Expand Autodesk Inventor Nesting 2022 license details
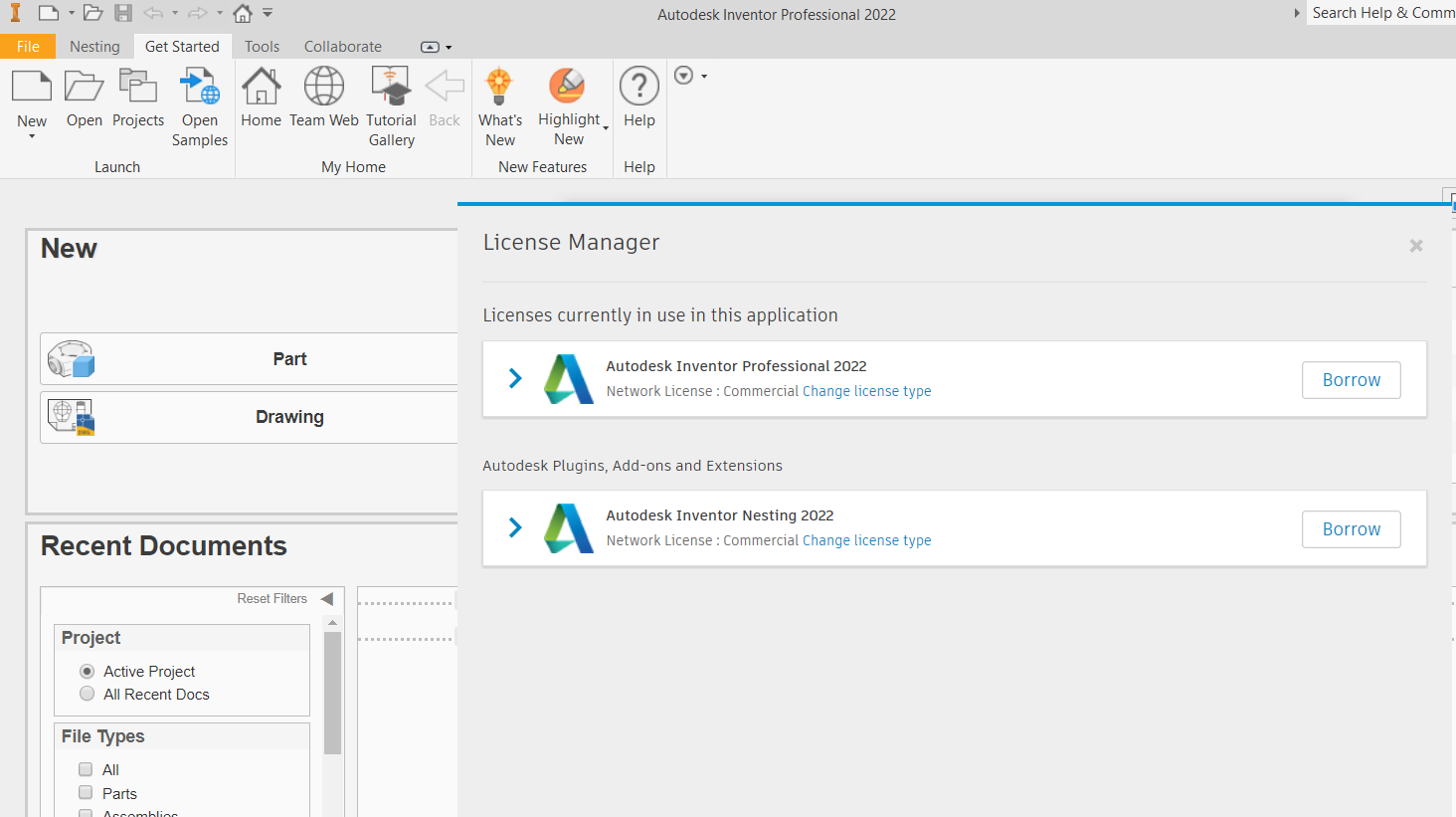Viewport: 1456px width, 817px height. [515, 527]
